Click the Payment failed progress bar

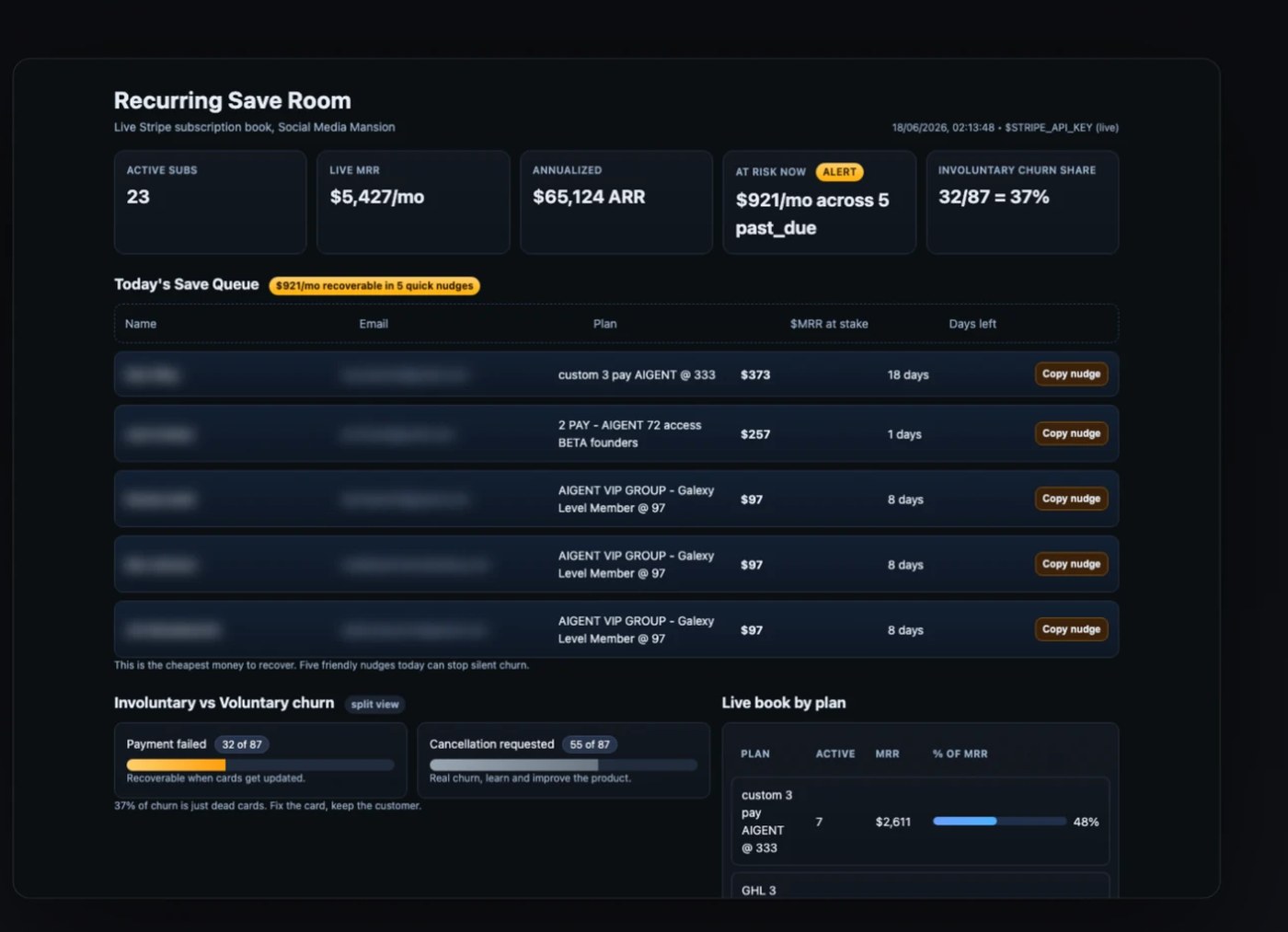tap(260, 765)
